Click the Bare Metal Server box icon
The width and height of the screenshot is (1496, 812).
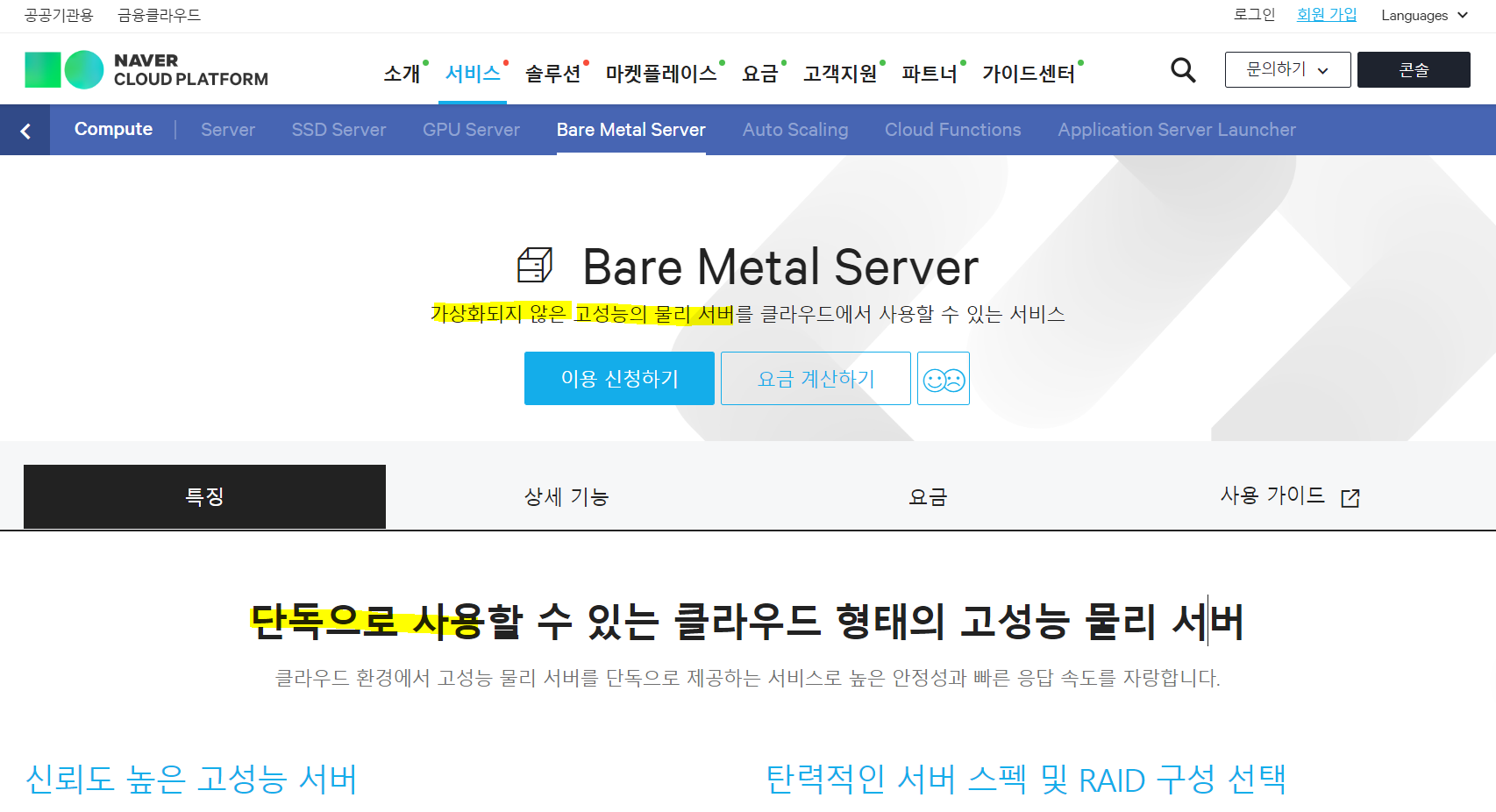tap(535, 265)
